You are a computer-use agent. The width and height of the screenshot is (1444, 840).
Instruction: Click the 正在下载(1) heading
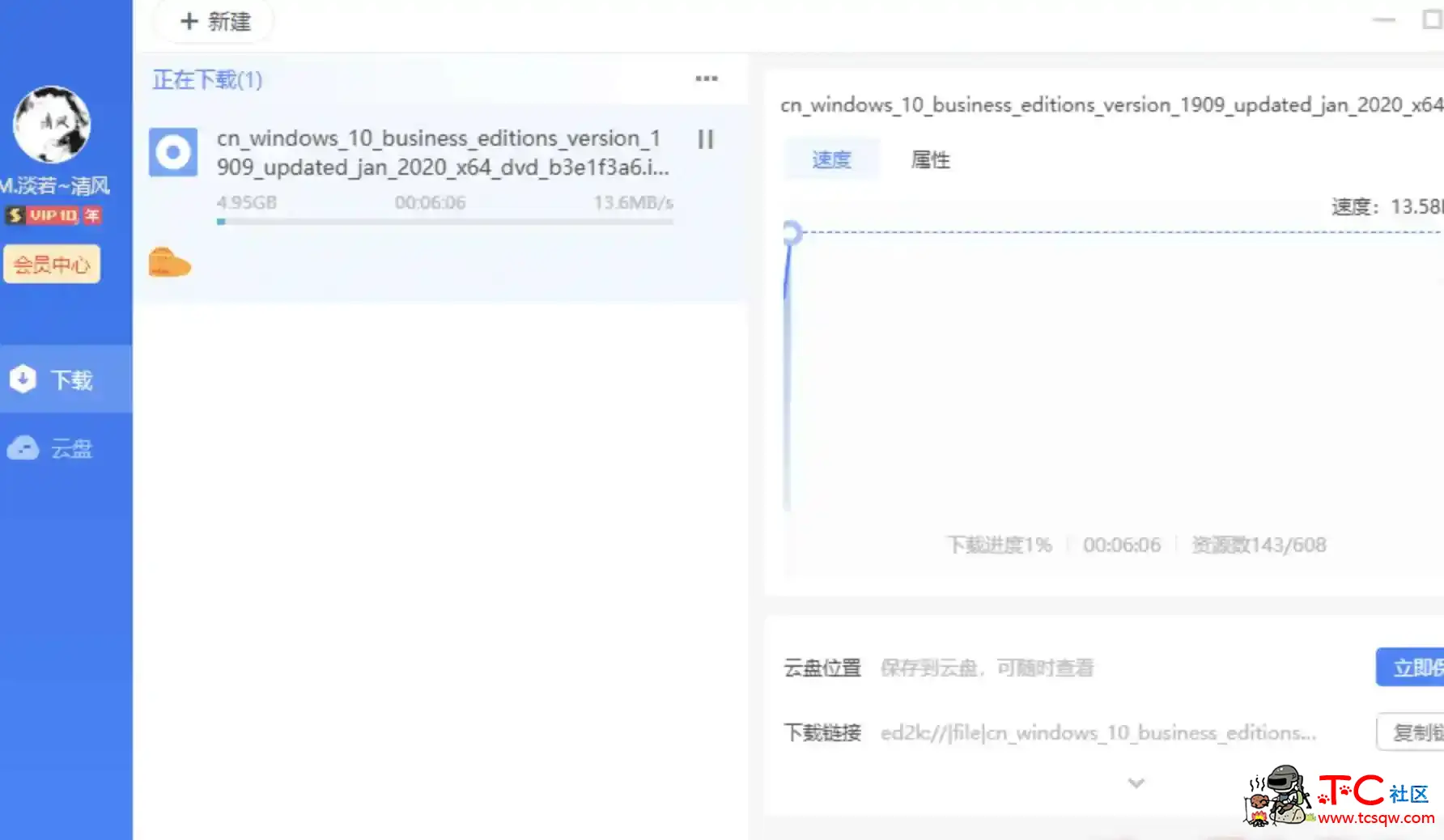[207, 79]
